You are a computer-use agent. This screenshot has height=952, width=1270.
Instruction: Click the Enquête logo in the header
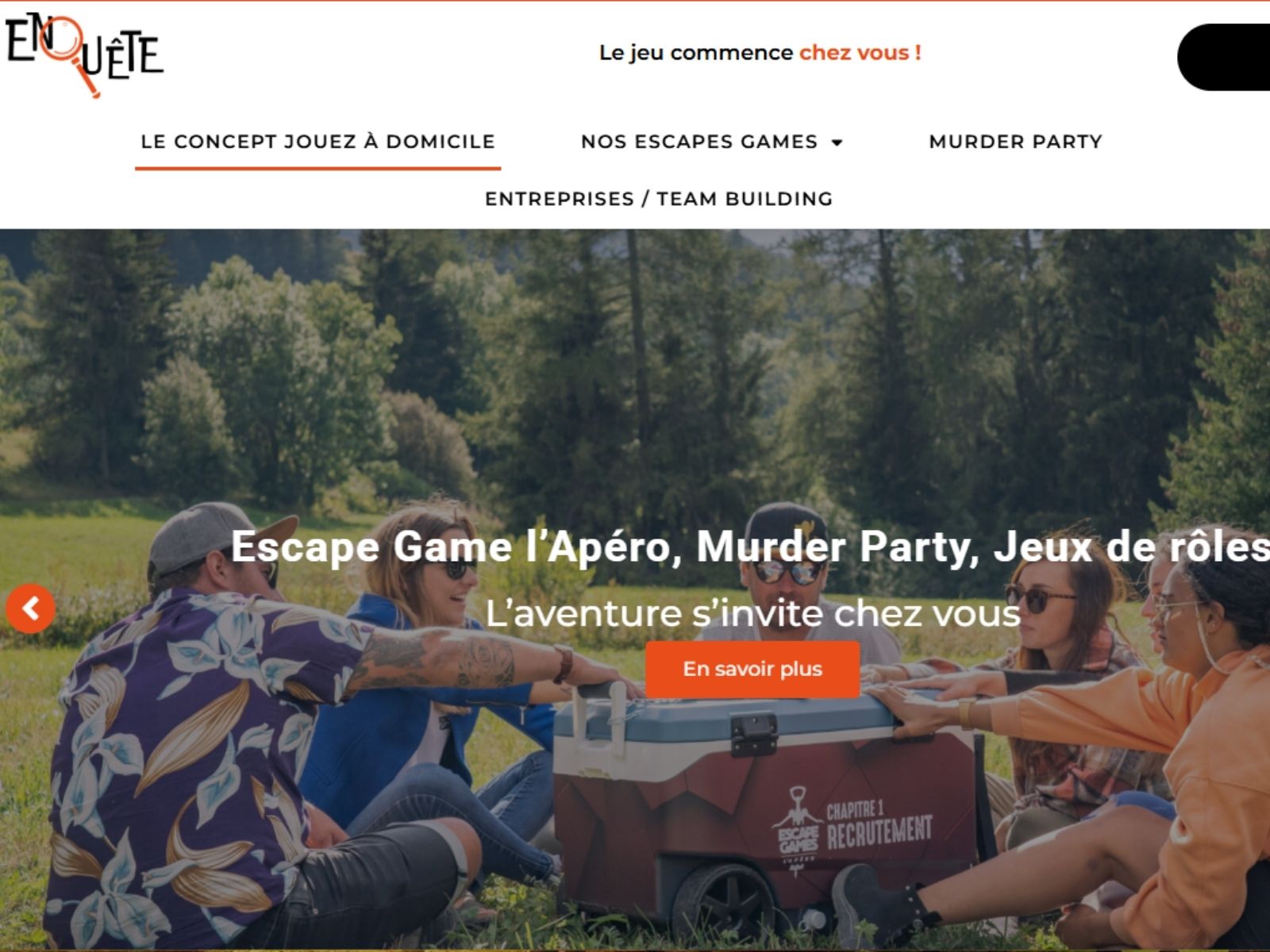pyautogui.click(x=84, y=54)
